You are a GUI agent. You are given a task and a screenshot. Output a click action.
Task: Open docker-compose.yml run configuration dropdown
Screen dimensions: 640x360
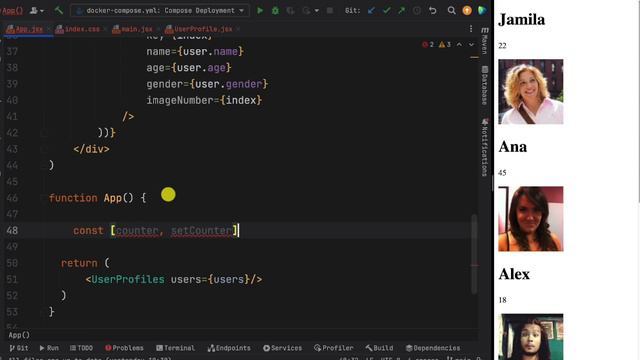[x=160, y=10]
